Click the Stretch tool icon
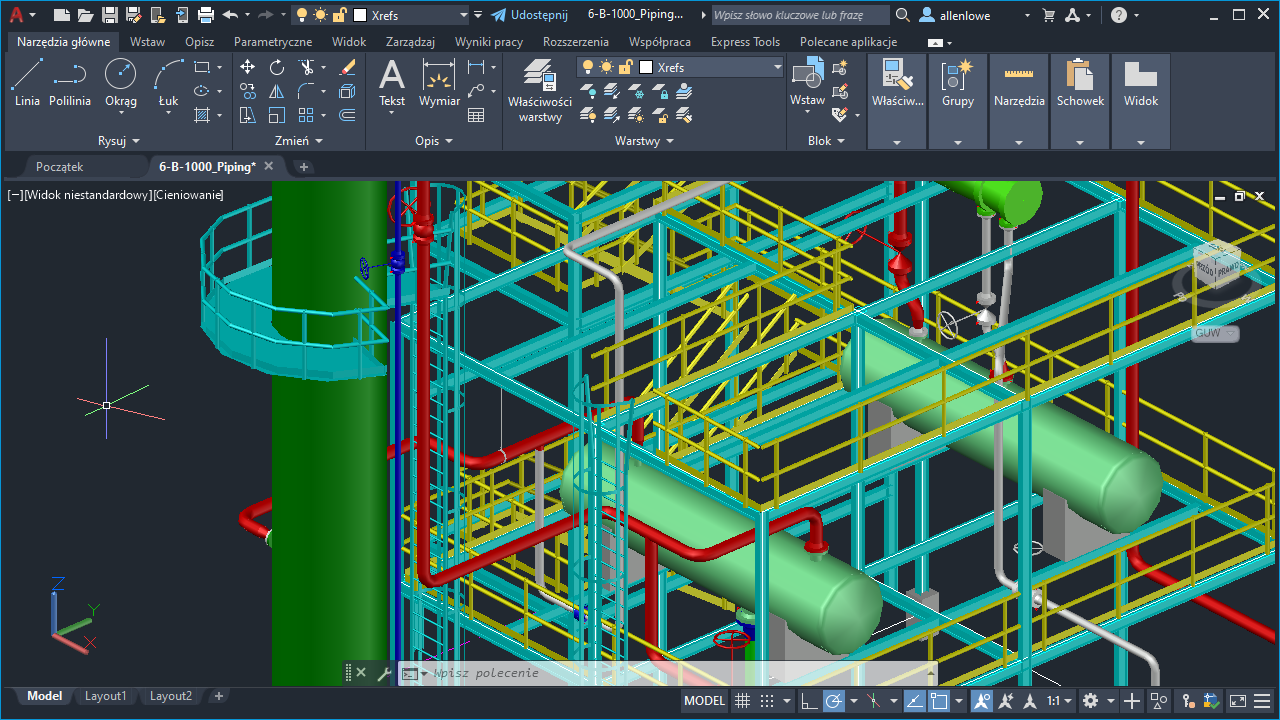1280x720 pixels. point(248,115)
